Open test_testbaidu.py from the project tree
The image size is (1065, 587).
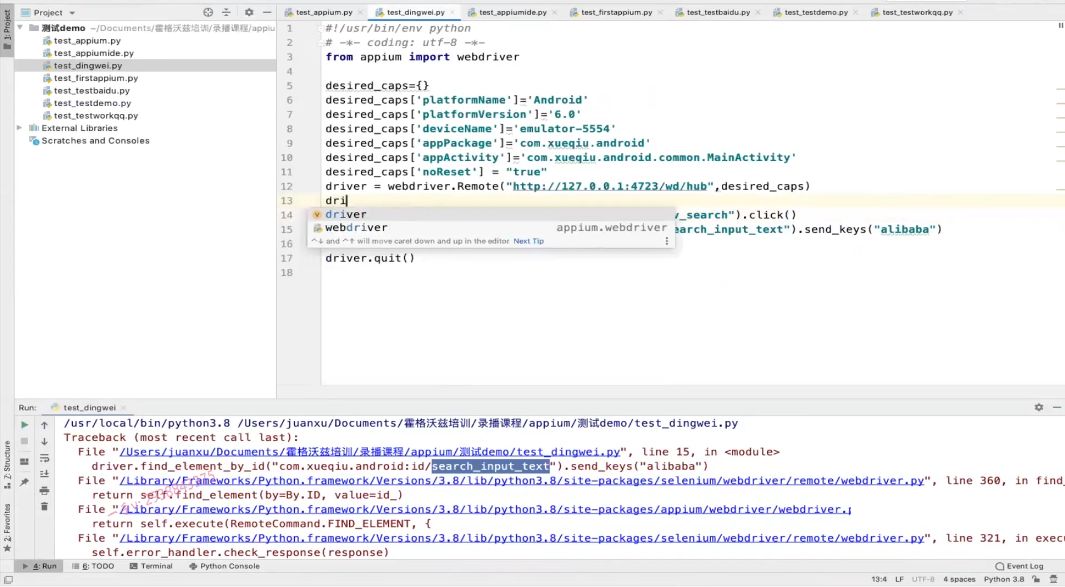[x=91, y=91]
